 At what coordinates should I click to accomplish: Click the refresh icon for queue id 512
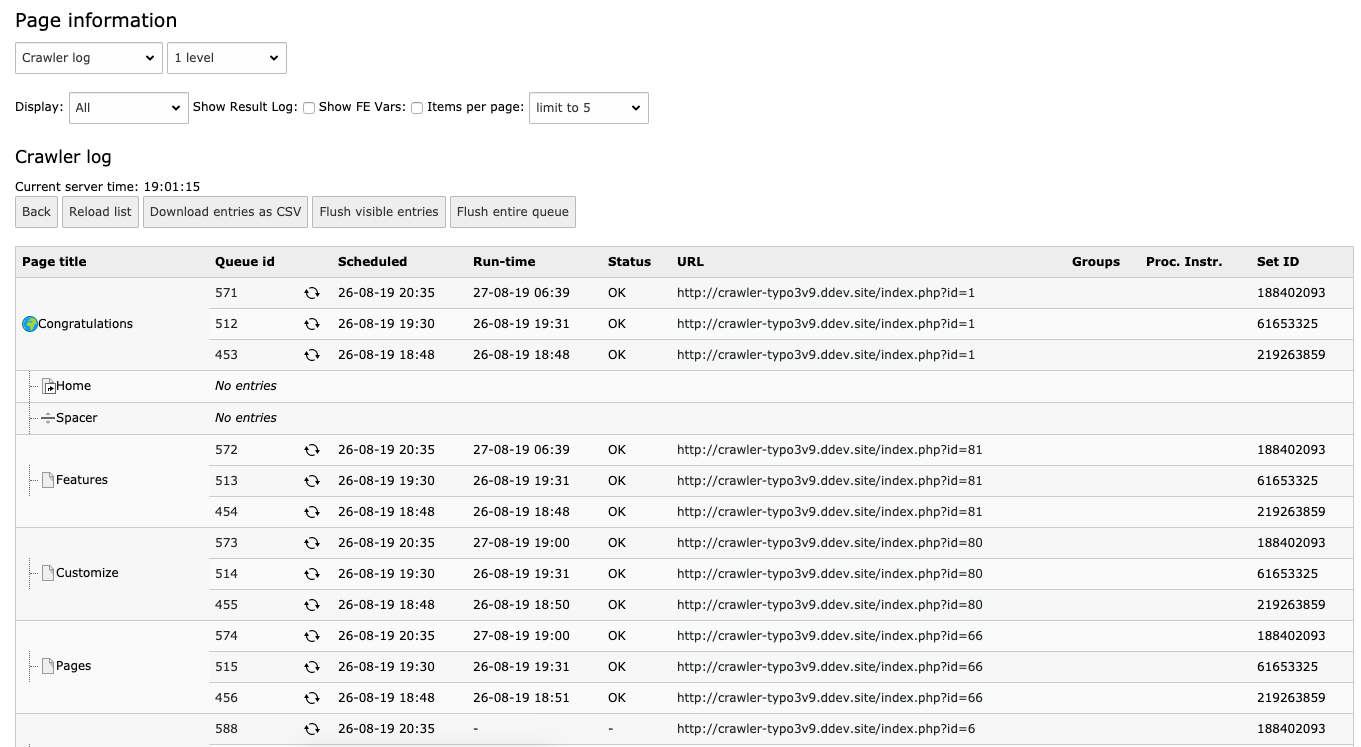pyautogui.click(x=312, y=324)
